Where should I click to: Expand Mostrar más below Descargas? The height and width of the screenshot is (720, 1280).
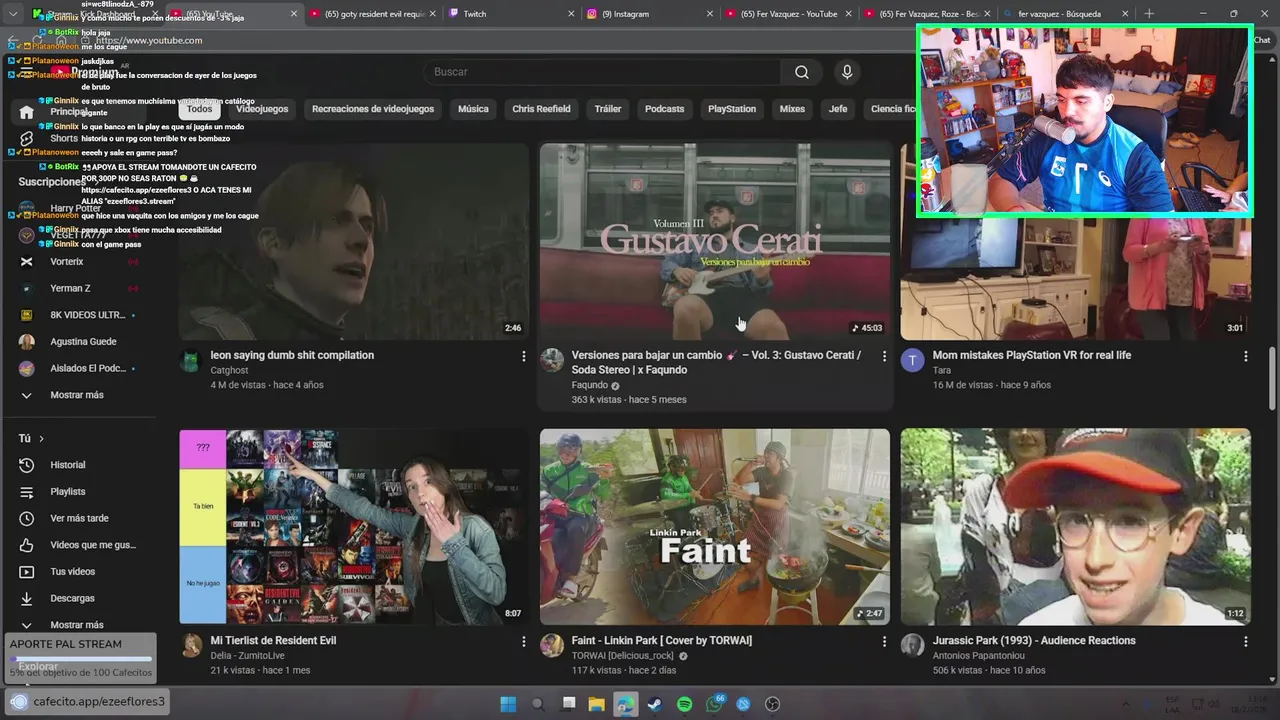(x=76, y=625)
